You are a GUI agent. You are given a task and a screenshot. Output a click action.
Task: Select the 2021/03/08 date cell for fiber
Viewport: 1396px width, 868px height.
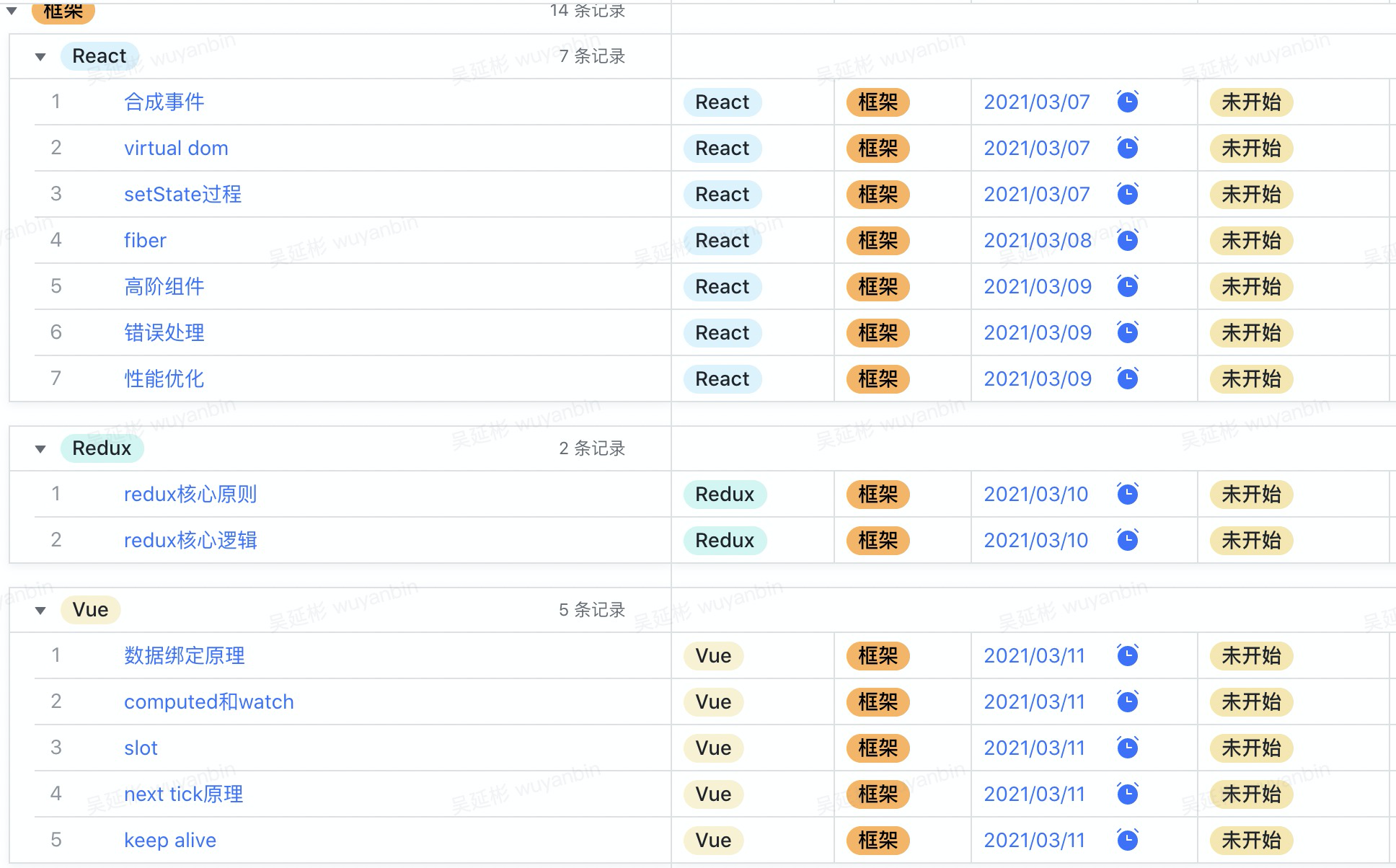click(1037, 240)
